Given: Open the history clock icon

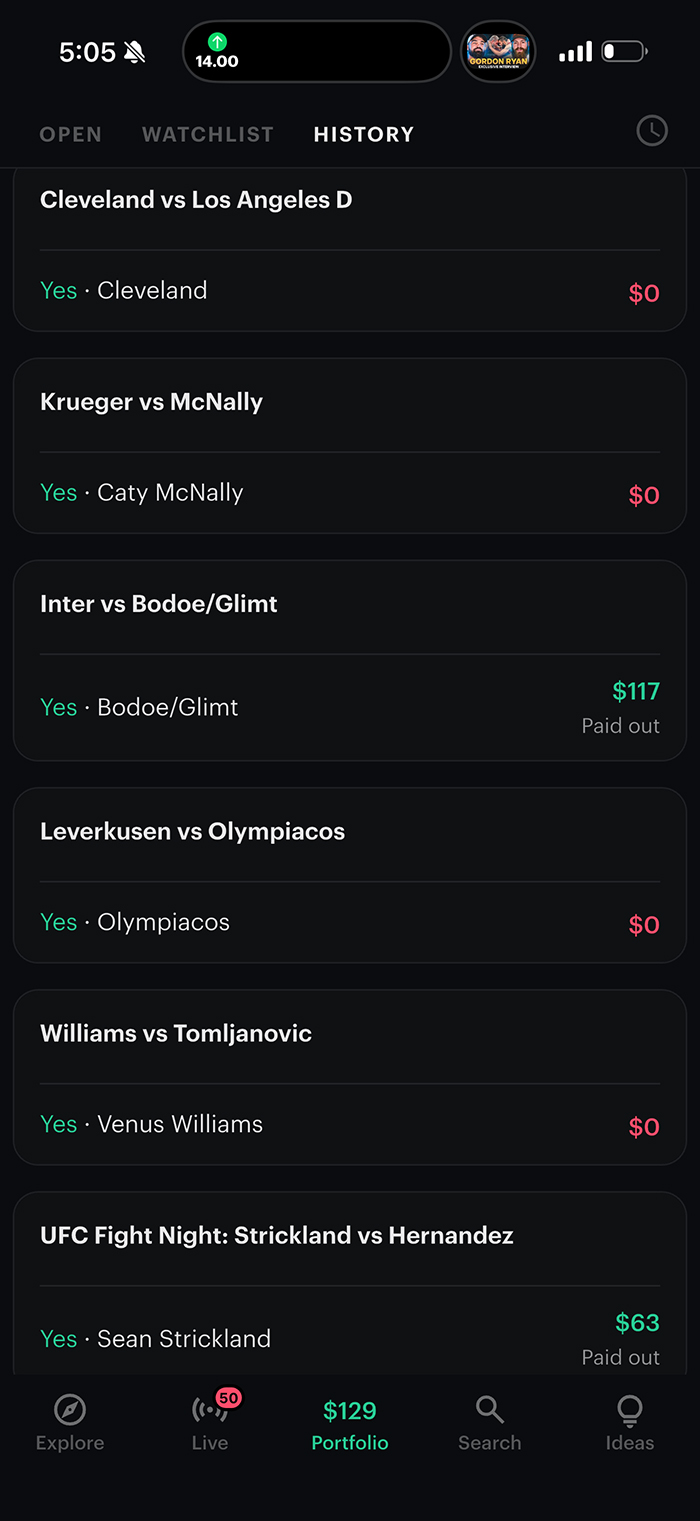Looking at the screenshot, I should point(651,131).
